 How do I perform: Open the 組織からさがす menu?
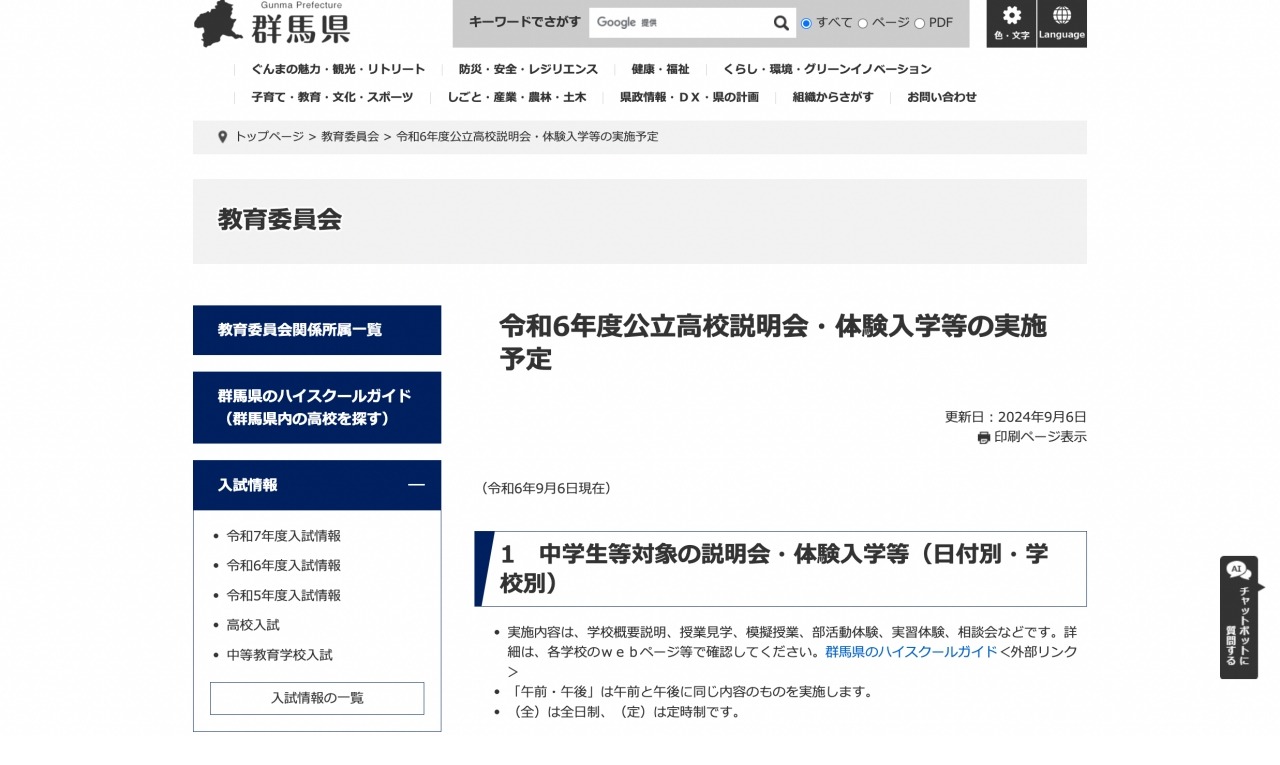830,97
